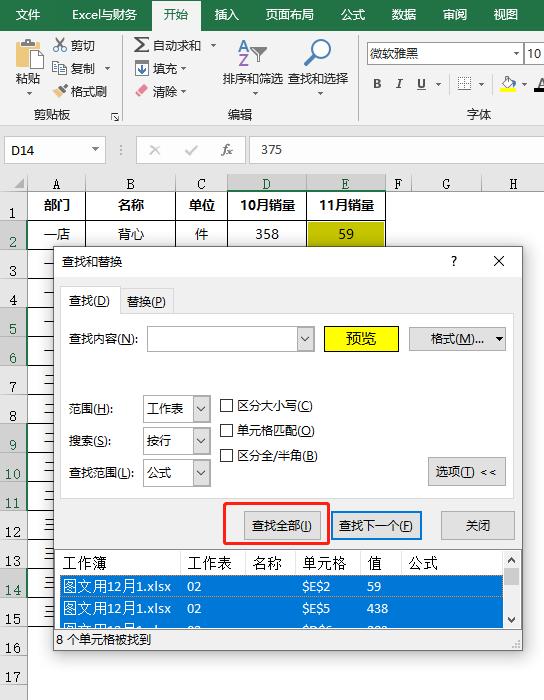Switch to the Data (数据) tab
Screen dimensions: 544x700
pyautogui.click(x=403, y=15)
